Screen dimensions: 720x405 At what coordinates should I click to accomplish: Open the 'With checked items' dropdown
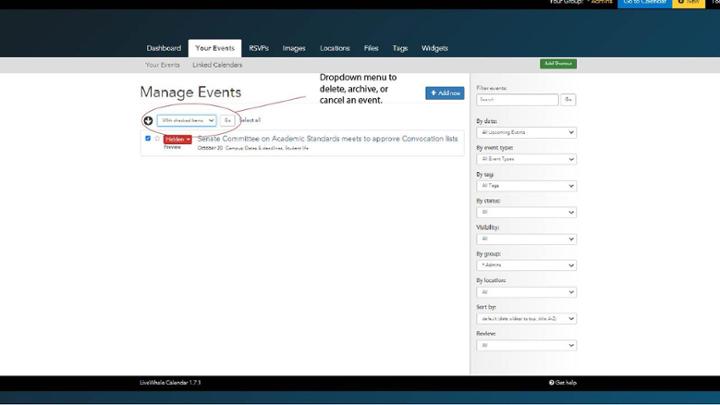tap(187, 120)
